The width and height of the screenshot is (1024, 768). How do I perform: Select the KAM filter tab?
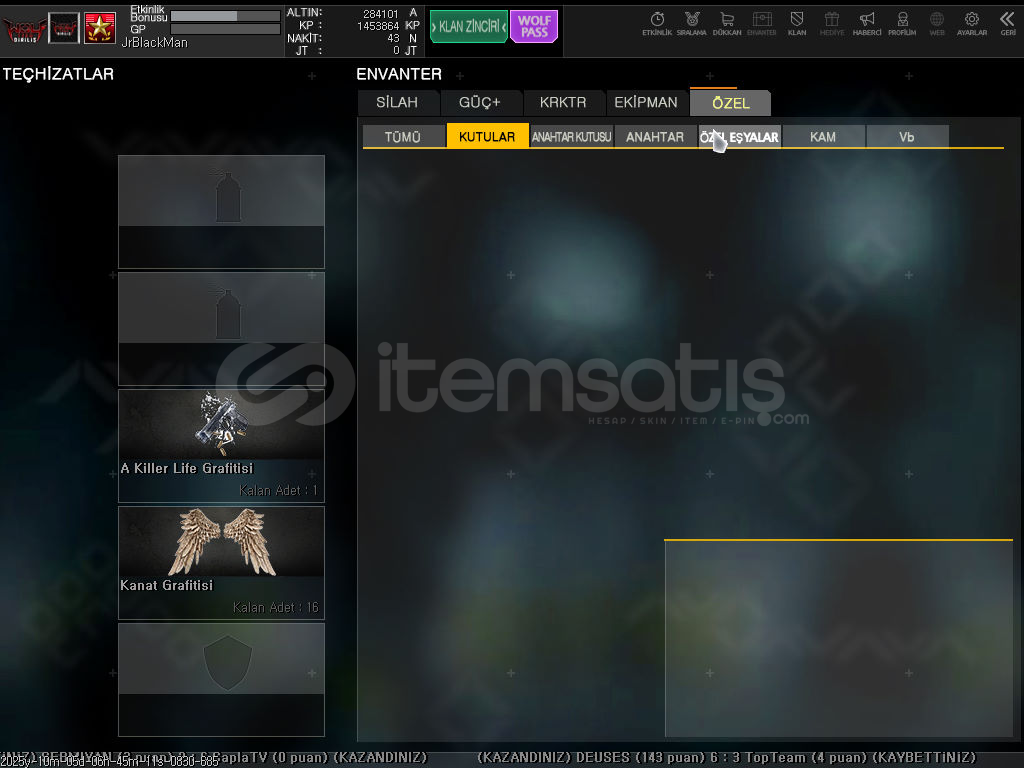pos(823,137)
